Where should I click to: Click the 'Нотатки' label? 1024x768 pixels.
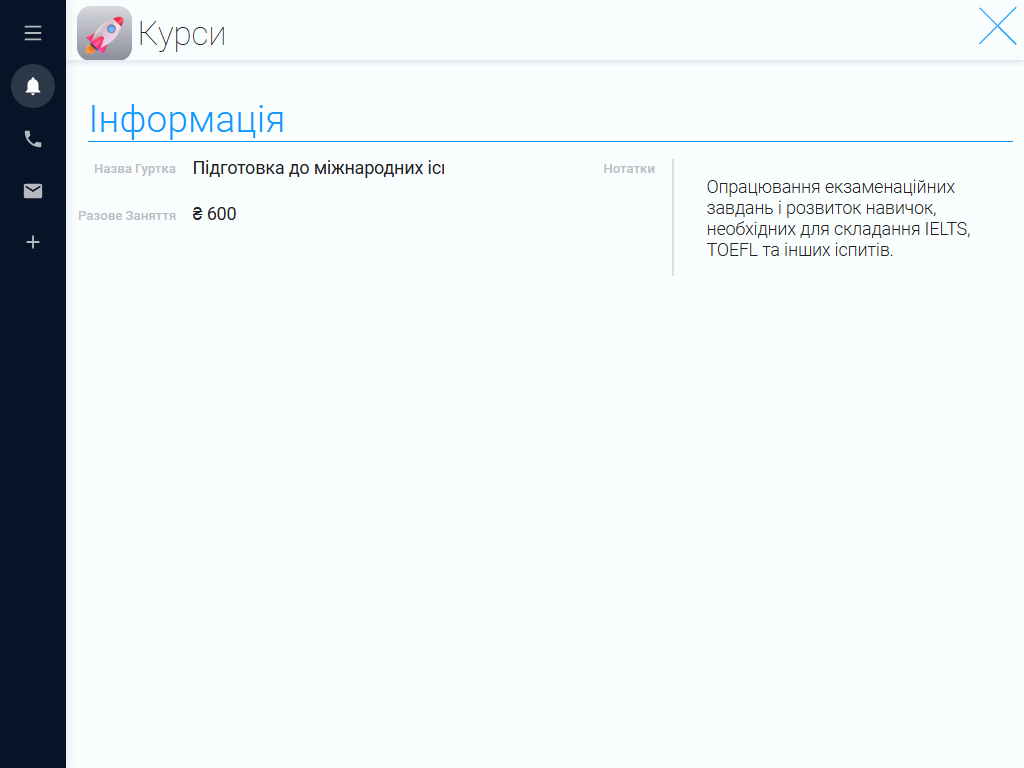[x=629, y=169]
